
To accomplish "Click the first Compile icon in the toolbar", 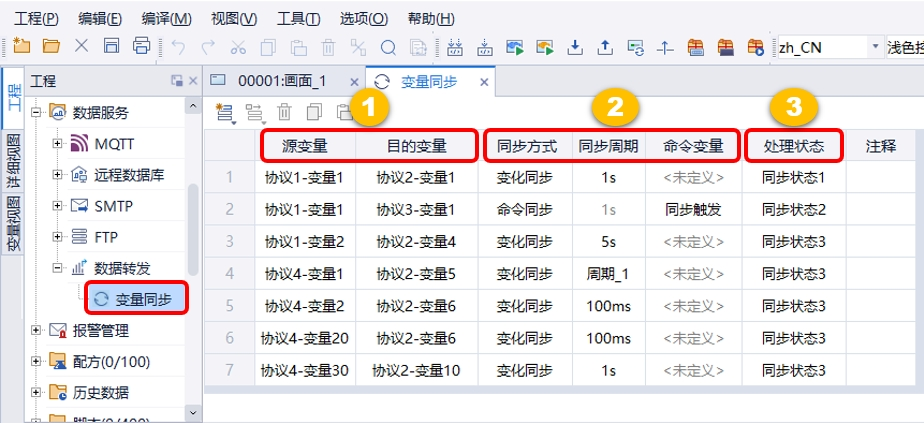I will point(454,47).
